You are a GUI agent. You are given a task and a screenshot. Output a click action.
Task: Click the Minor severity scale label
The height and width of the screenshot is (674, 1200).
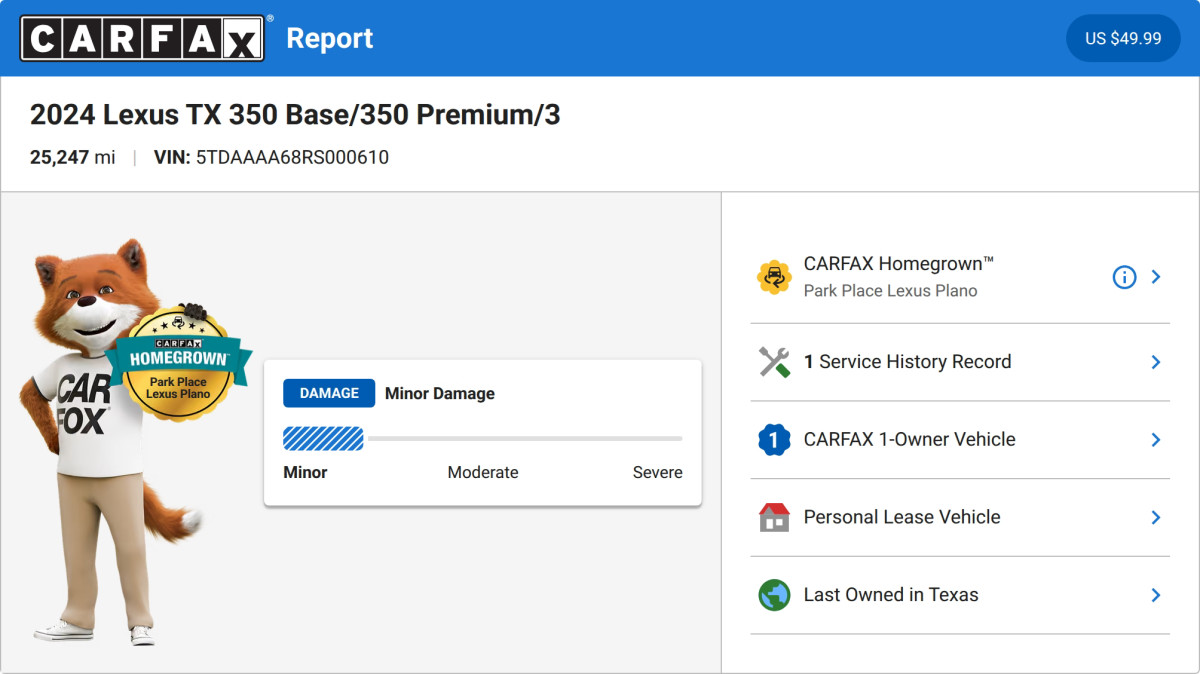[305, 472]
